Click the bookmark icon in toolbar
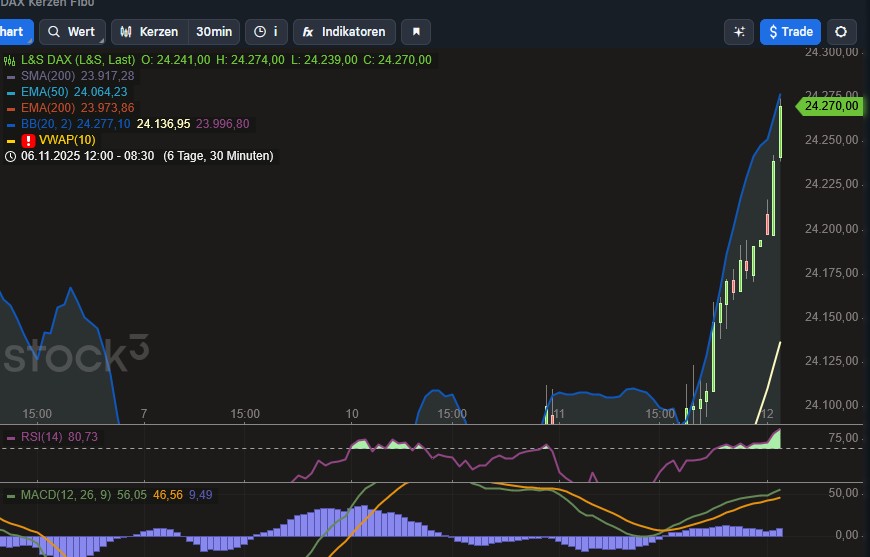This screenshot has height=557, width=870. pos(416,32)
